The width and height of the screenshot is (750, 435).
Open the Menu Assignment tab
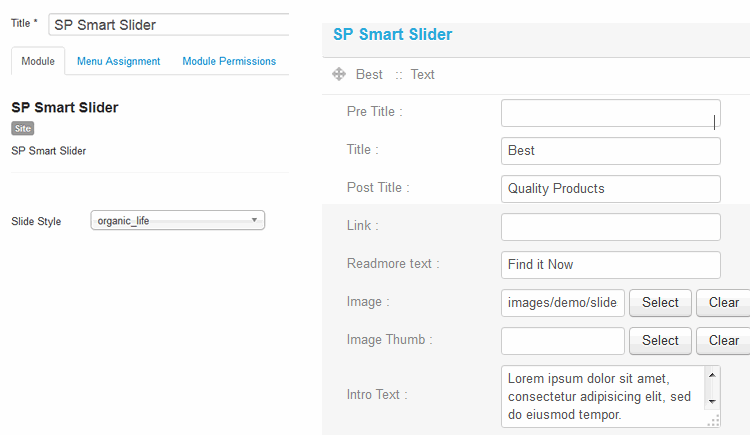(x=118, y=61)
